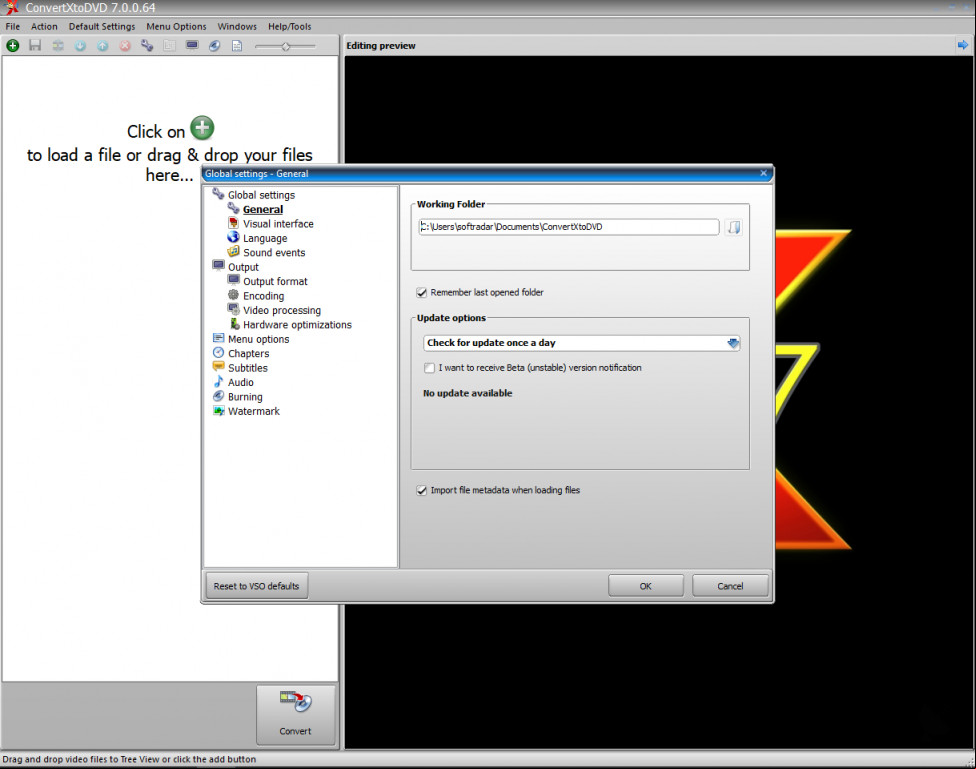The width and height of the screenshot is (976, 769).
Task: Select Chapters settings
Action: (x=248, y=353)
